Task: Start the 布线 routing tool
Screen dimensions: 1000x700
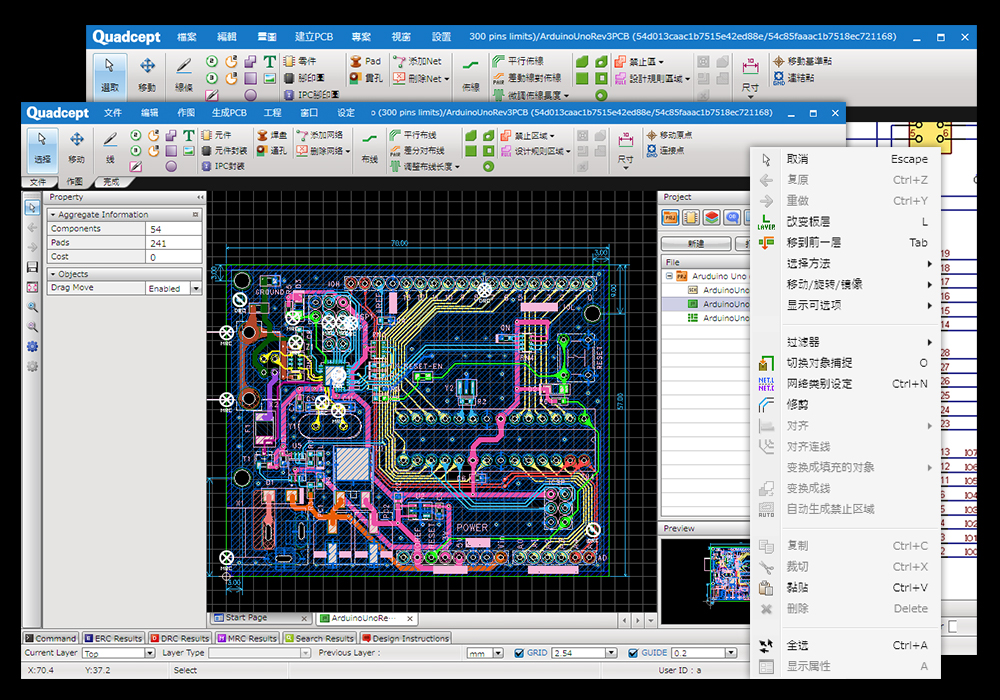Action: coord(369,148)
